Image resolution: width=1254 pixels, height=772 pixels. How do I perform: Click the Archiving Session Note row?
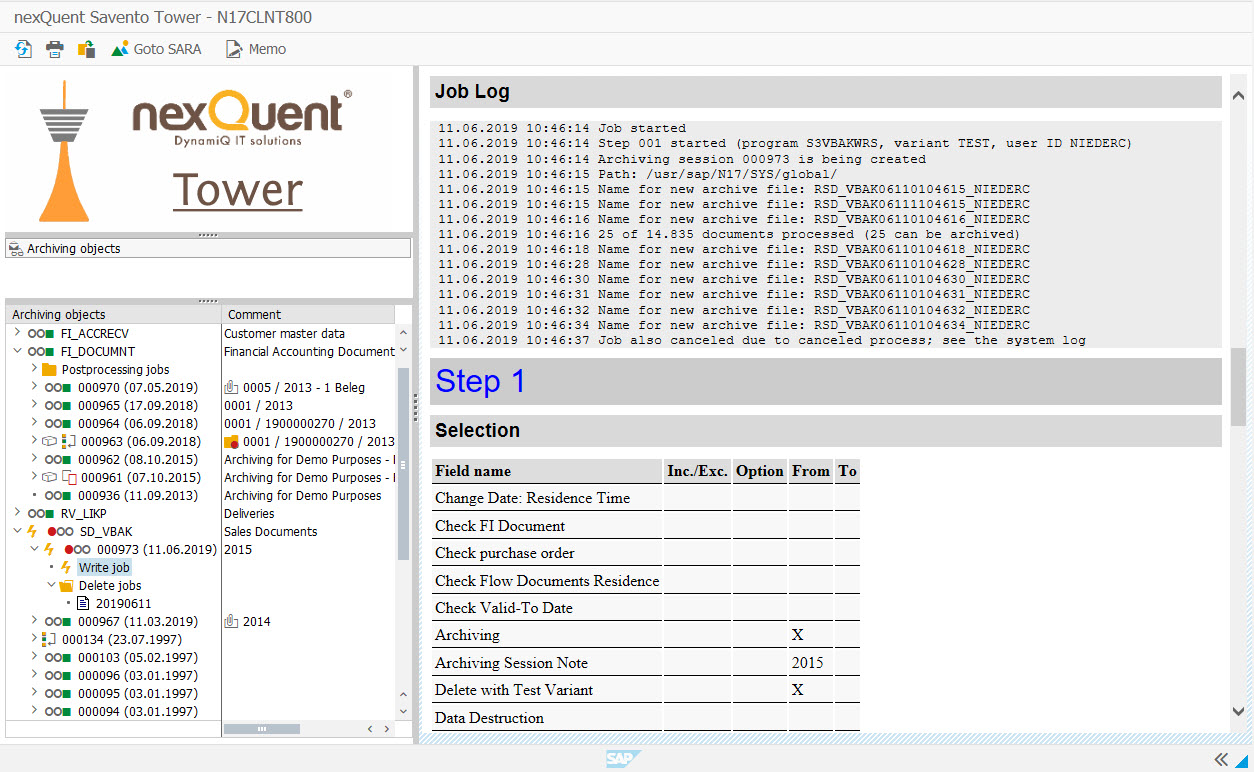pyautogui.click(x=646, y=662)
